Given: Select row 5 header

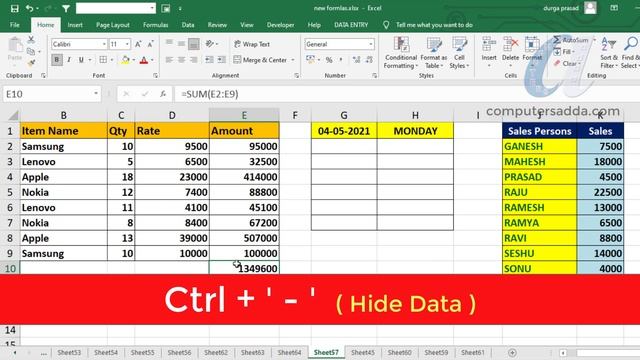Looking at the screenshot, I should 10,192.
